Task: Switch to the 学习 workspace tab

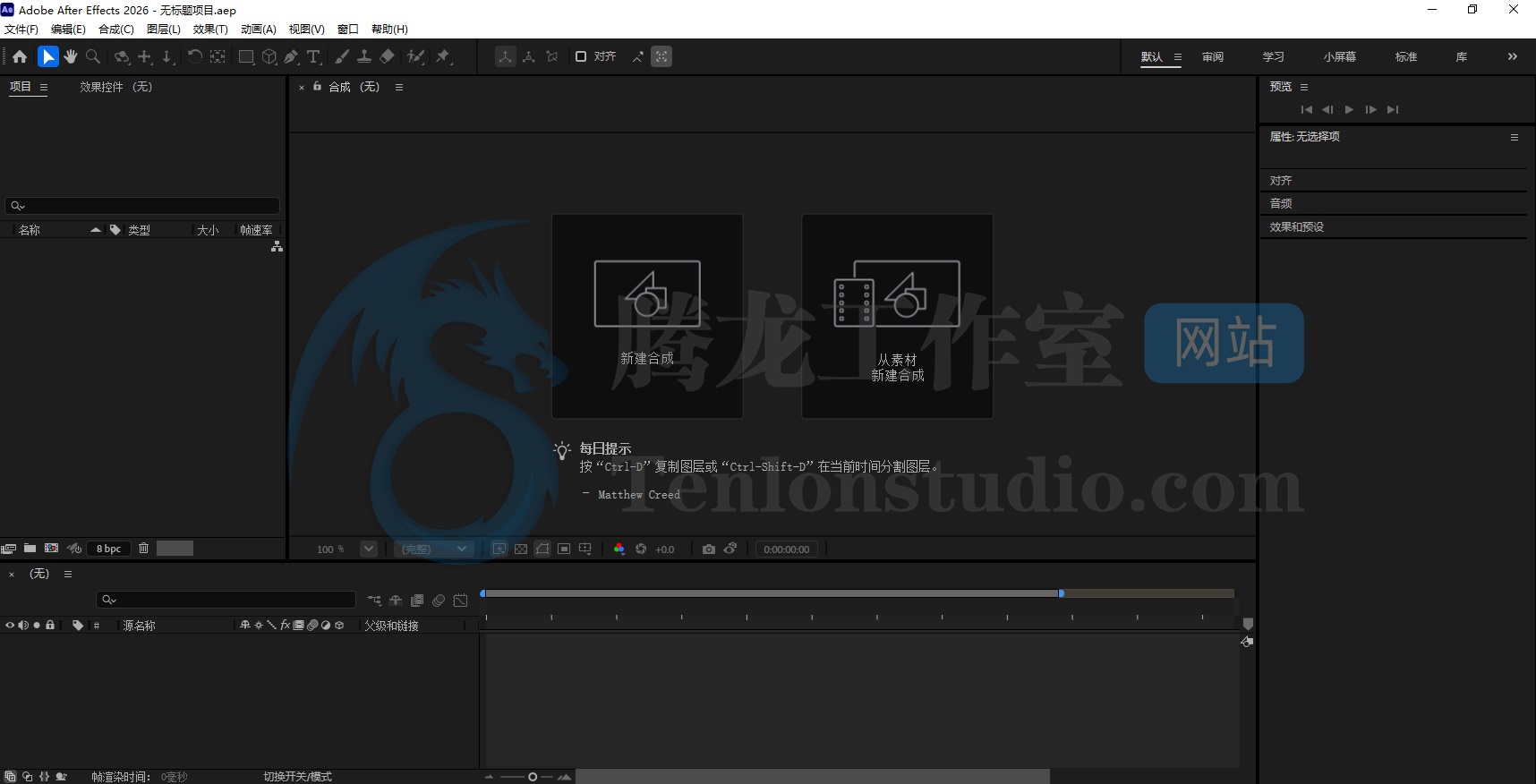Action: point(1273,57)
